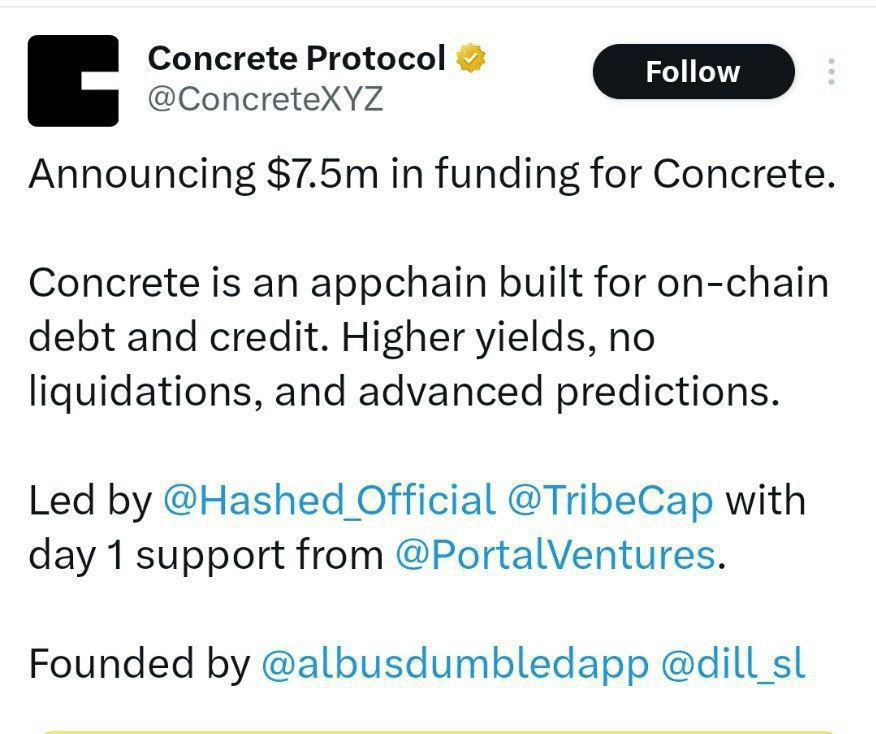Click the "Announcing $7.5m in funding" line

point(431,174)
